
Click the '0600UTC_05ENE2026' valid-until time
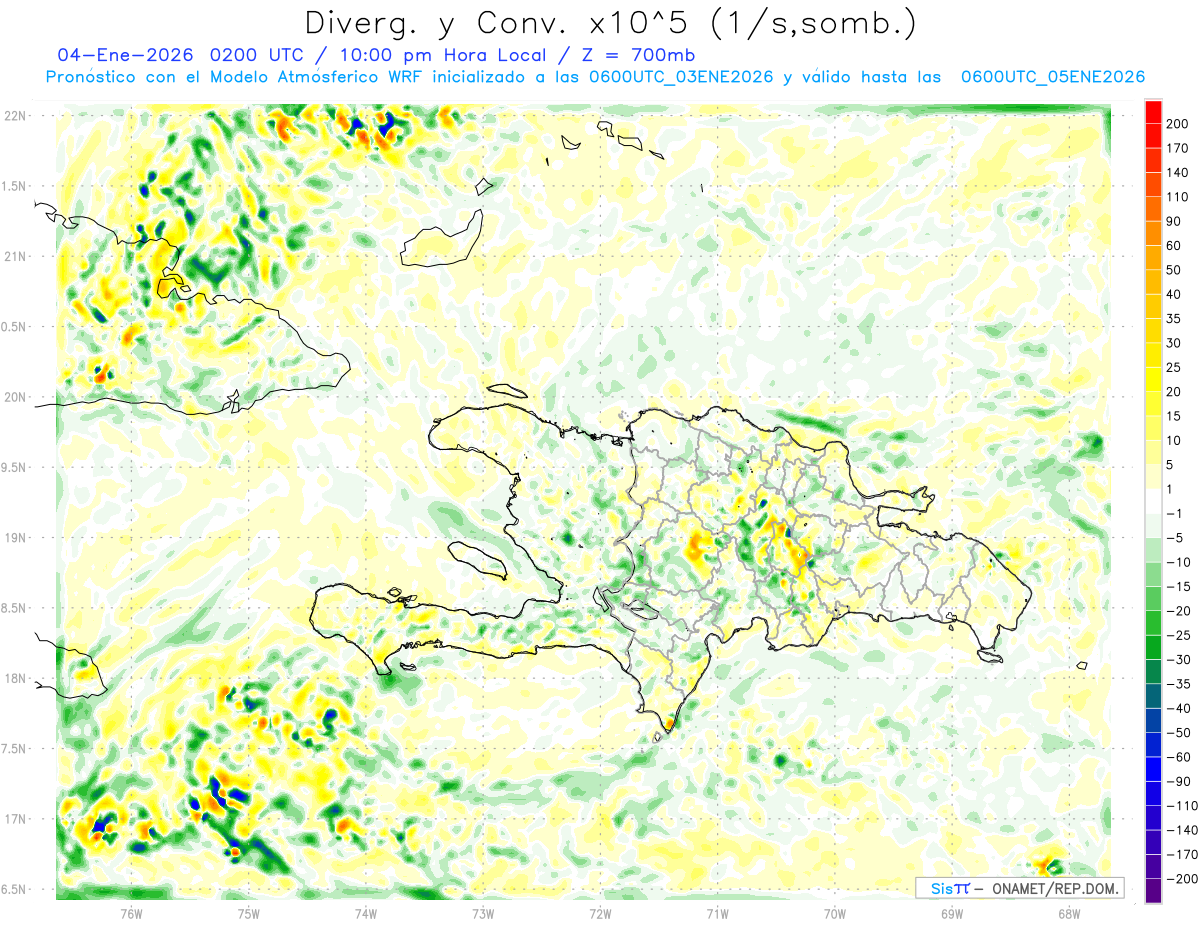(x=1052, y=77)
